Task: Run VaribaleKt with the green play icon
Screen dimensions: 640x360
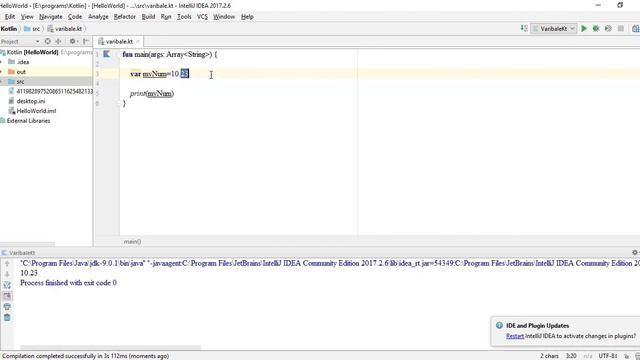Action: 584,29
